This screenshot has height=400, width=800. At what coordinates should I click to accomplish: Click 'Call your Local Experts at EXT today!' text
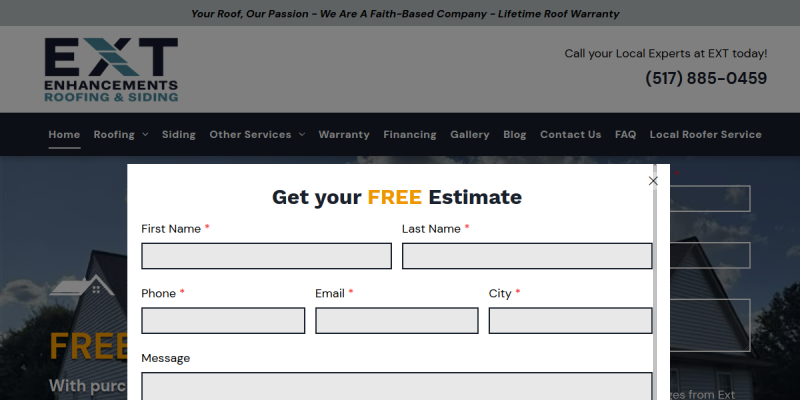(x=665, y=54)
